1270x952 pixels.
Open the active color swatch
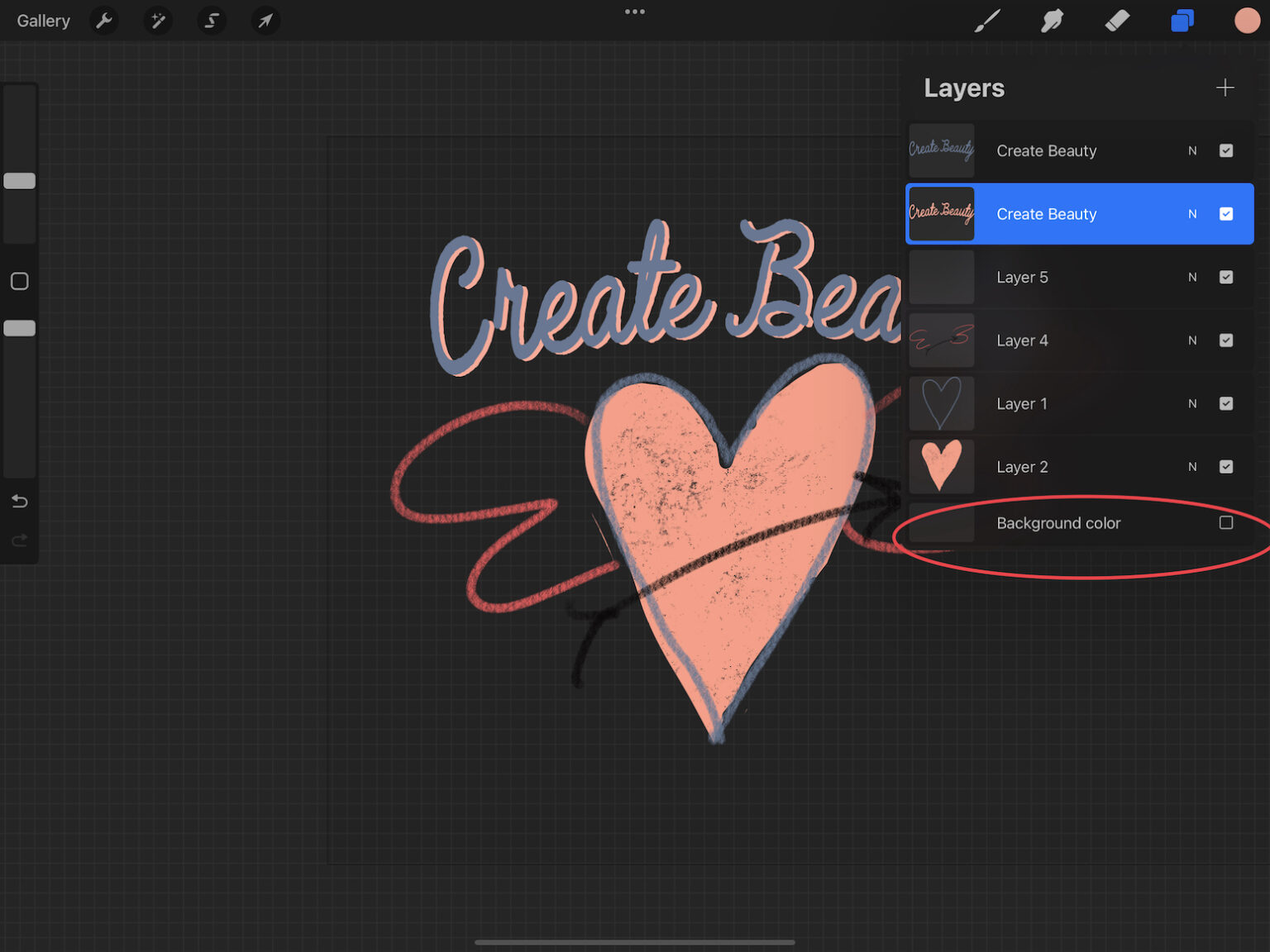[1246, 21]
